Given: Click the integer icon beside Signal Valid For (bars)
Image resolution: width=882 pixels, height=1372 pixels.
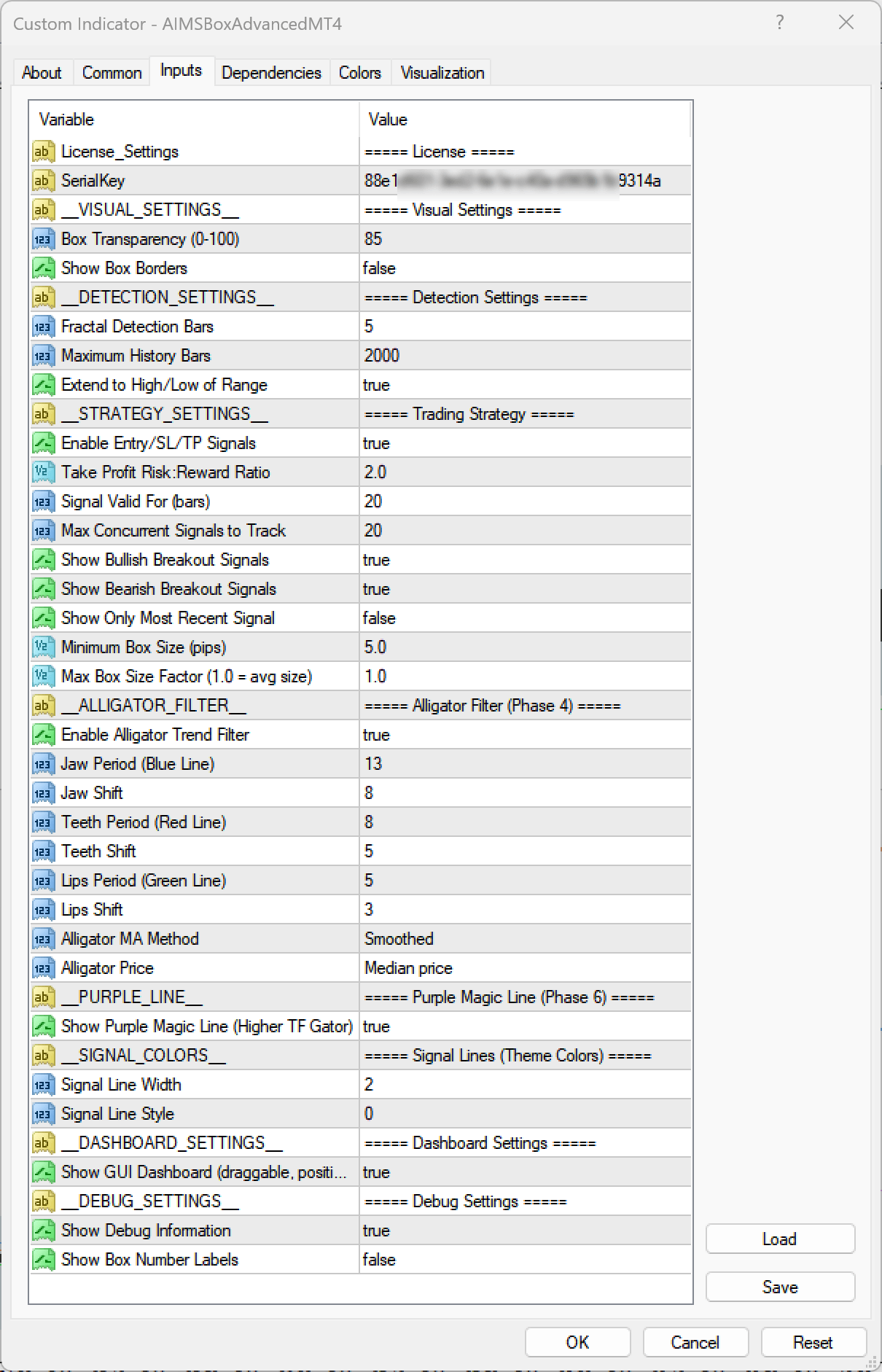Looking at the screenshot, I should (x=44, y=502).
